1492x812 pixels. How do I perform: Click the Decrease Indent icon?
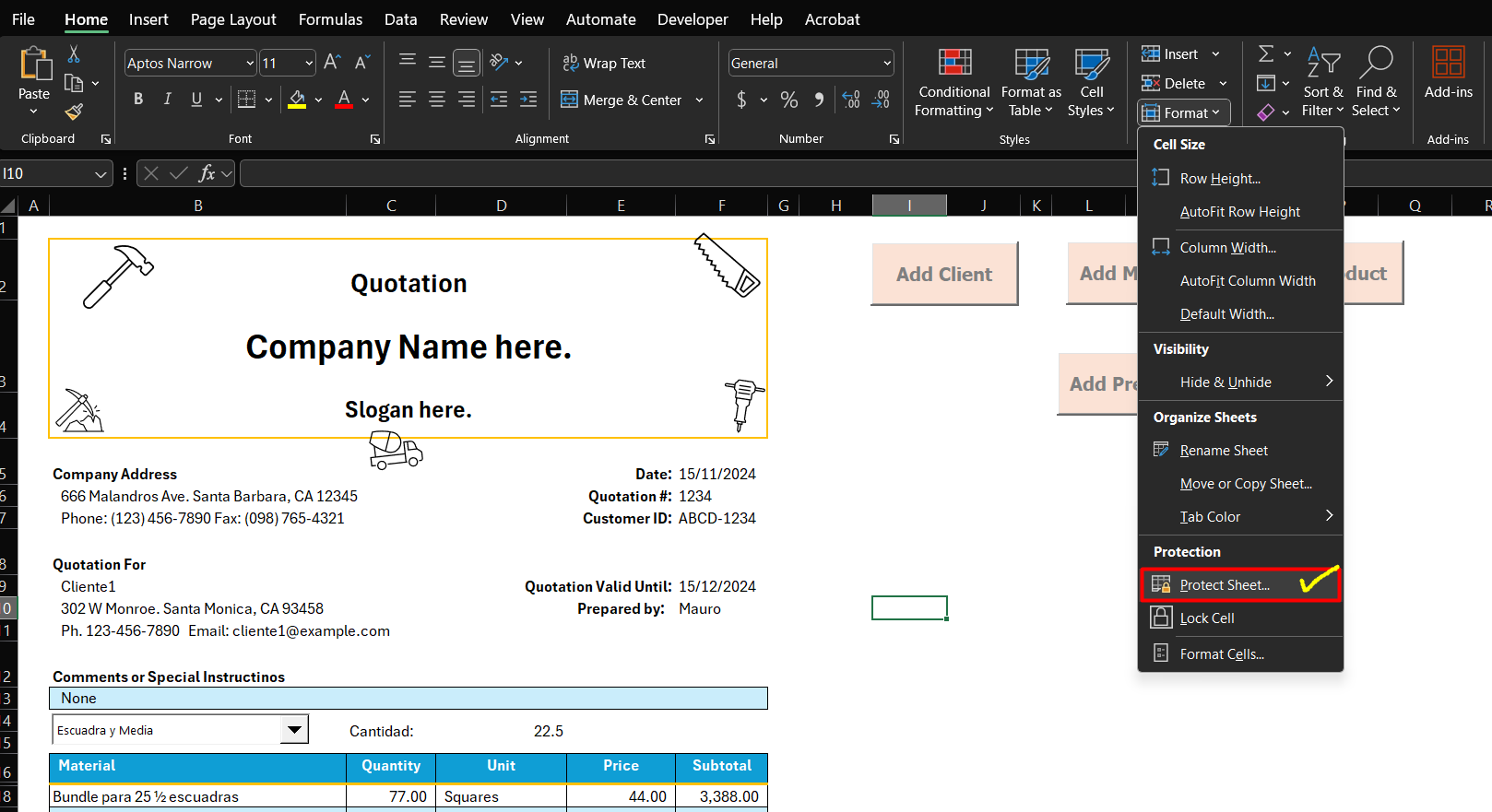[499, 100]
